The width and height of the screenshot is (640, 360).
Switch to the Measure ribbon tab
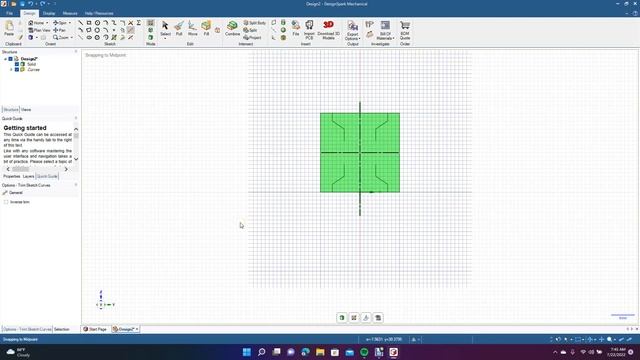tap(70, 13)
